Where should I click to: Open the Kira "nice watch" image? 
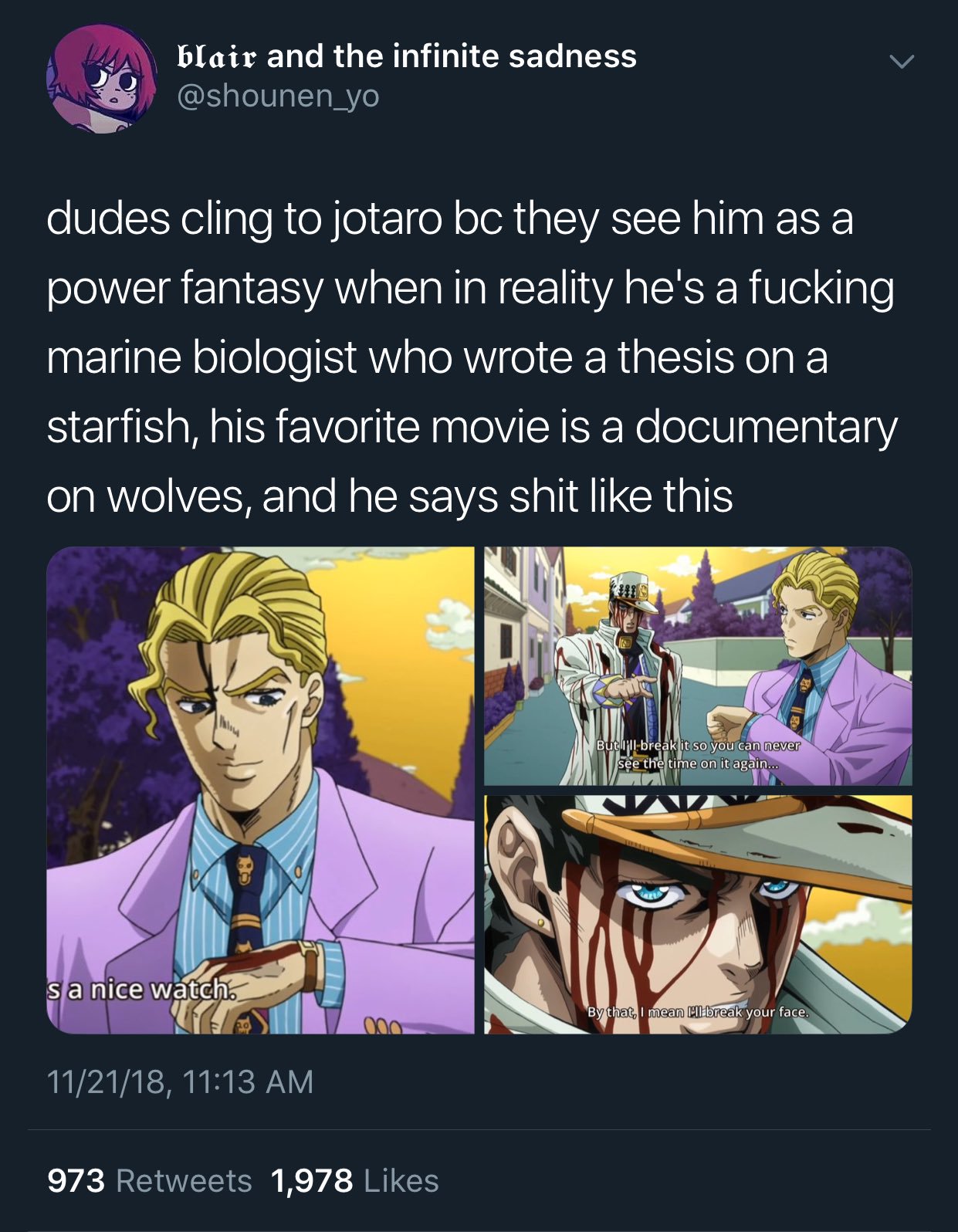pyautogui.click(x=260, y=790)
